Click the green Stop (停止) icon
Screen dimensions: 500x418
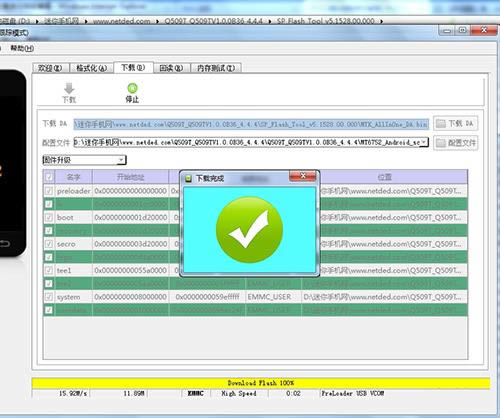(132, 88)
